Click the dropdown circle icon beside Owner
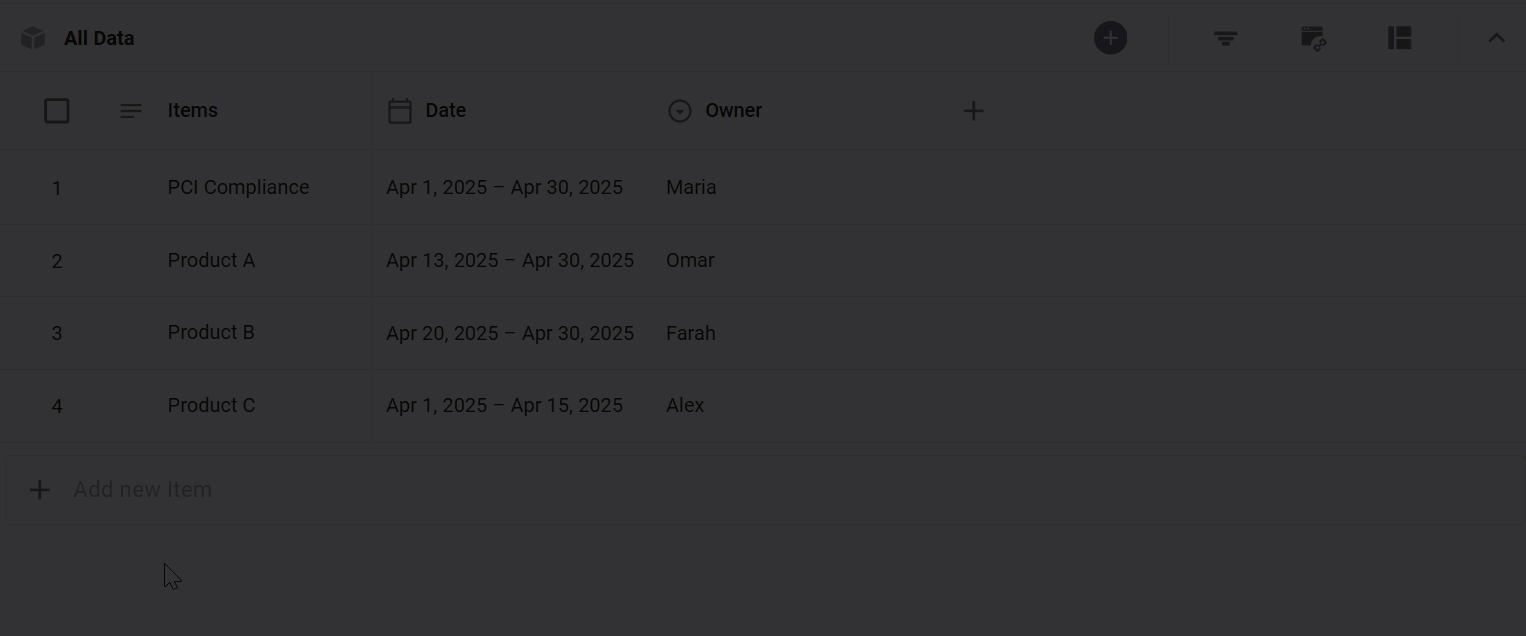 click(x=679, y=110)
